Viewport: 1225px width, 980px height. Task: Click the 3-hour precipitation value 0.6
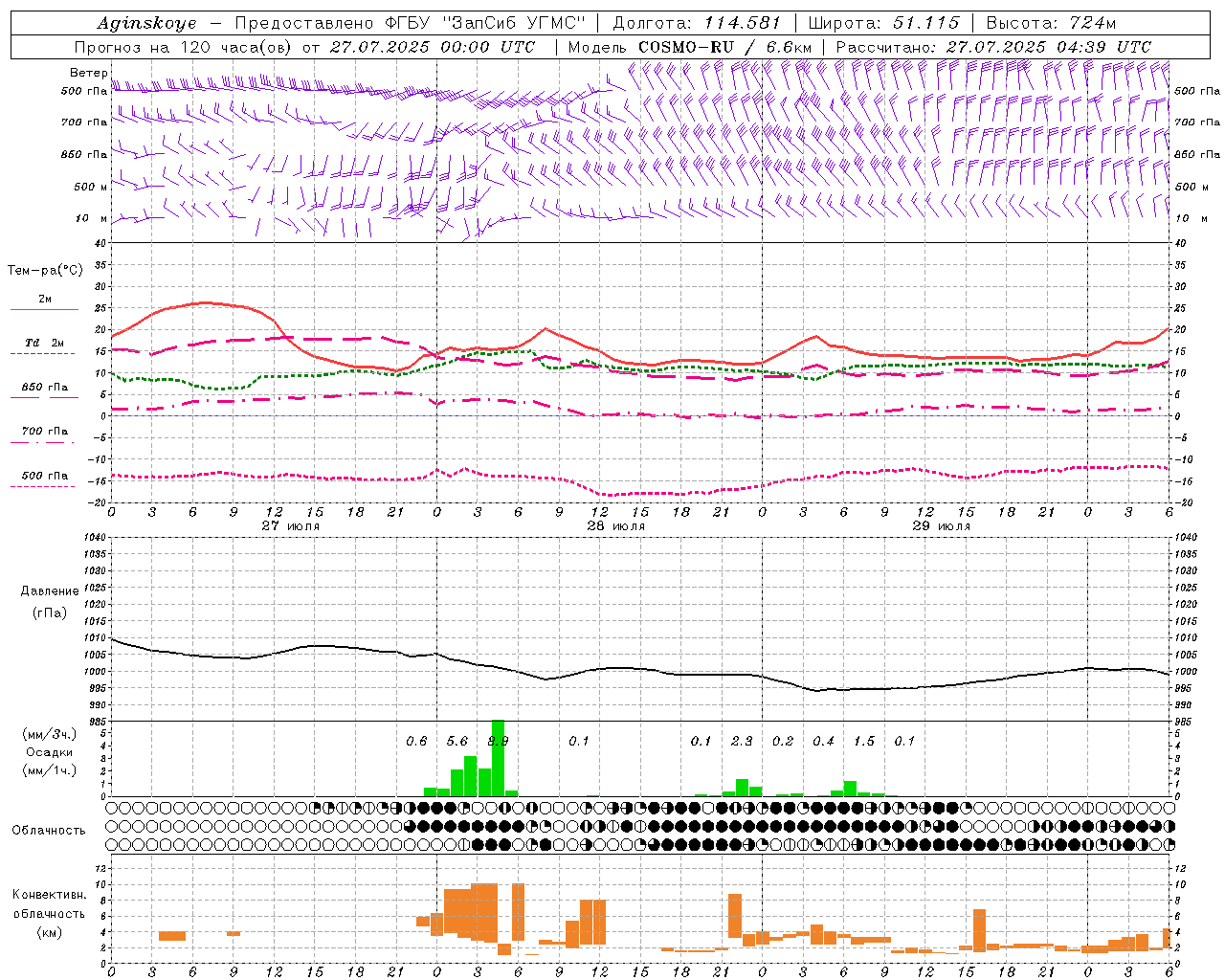[416, 741]
